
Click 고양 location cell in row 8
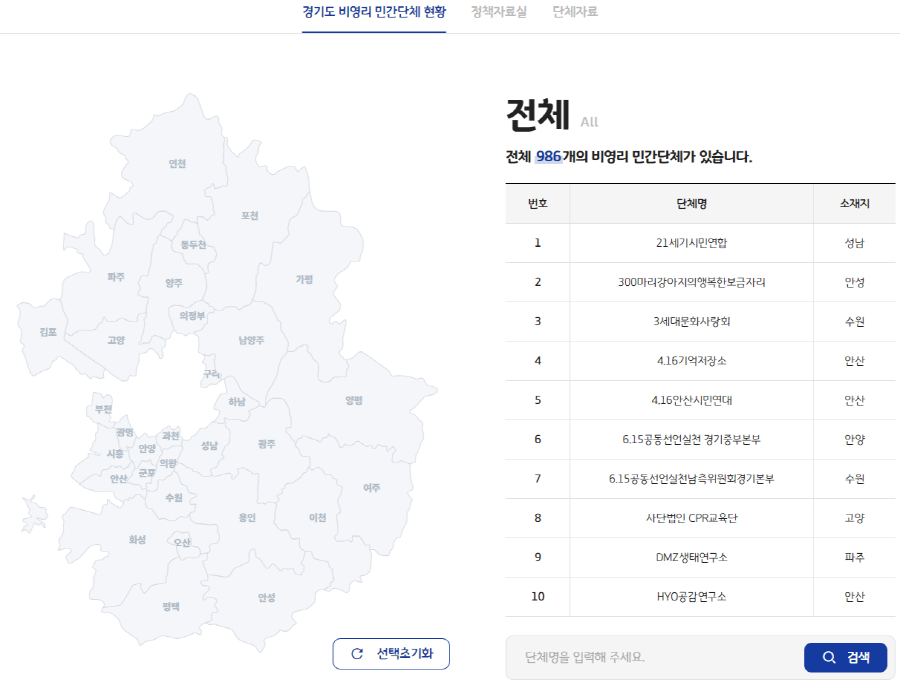(x=855, y=518)
